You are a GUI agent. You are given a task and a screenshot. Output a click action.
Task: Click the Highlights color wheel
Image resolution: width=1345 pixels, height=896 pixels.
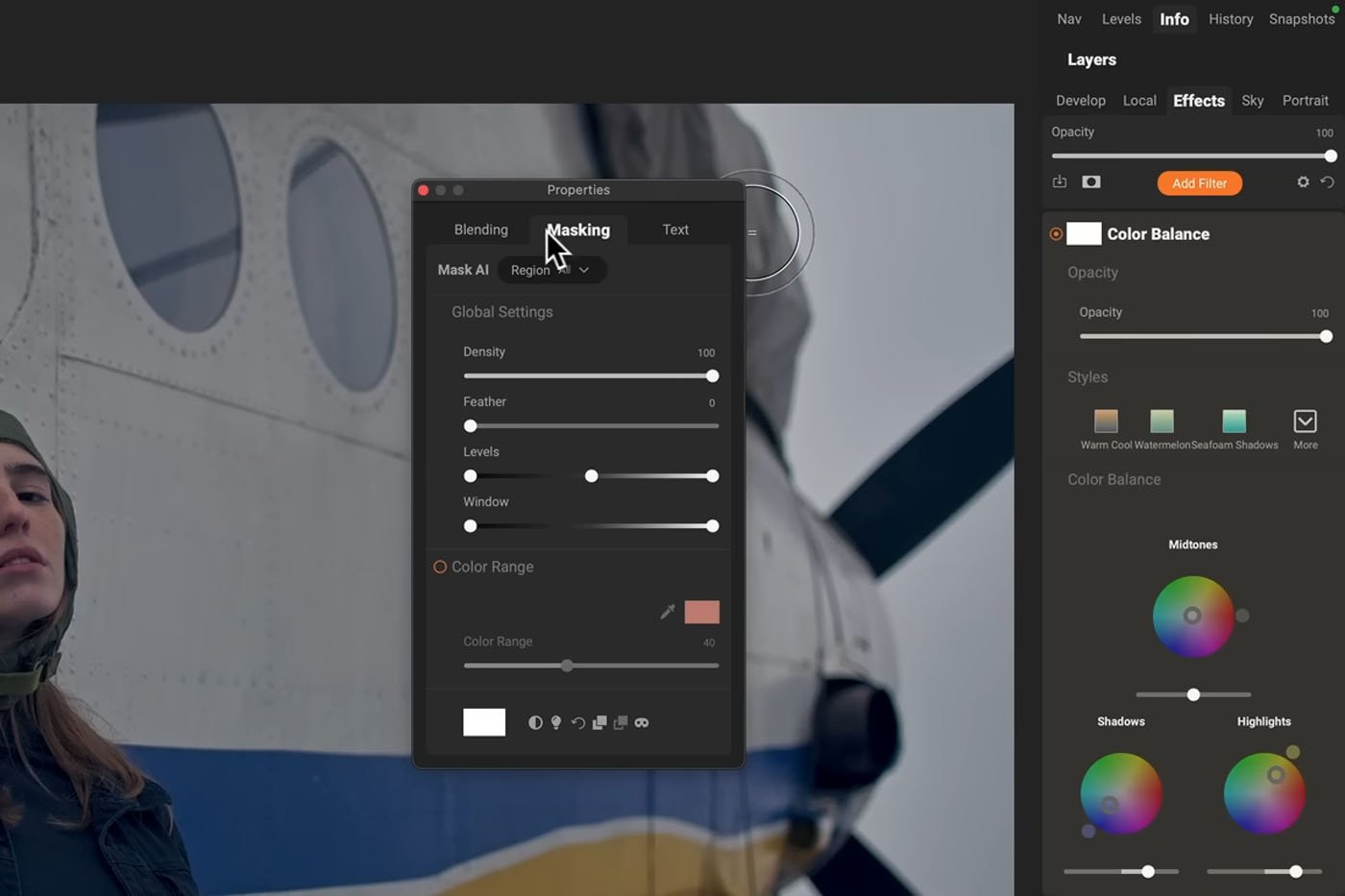pyautogui.click(x=1264, y=793)
